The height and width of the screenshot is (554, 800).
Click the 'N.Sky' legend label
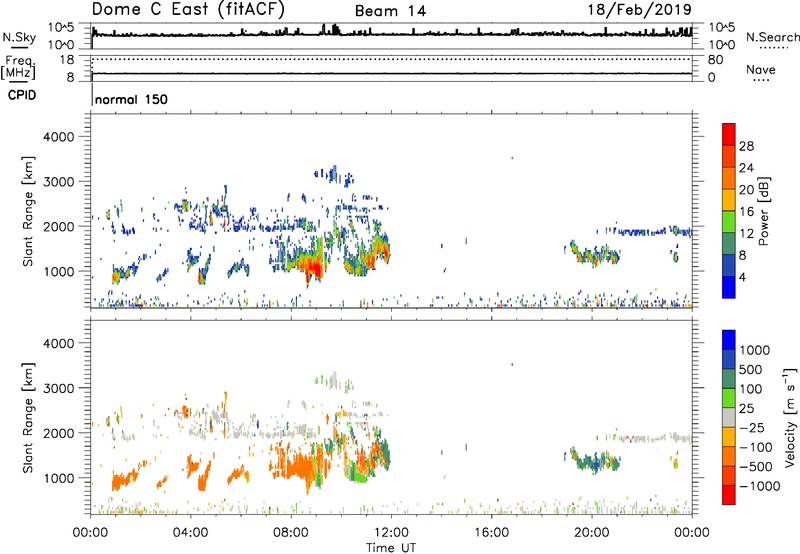19,37
